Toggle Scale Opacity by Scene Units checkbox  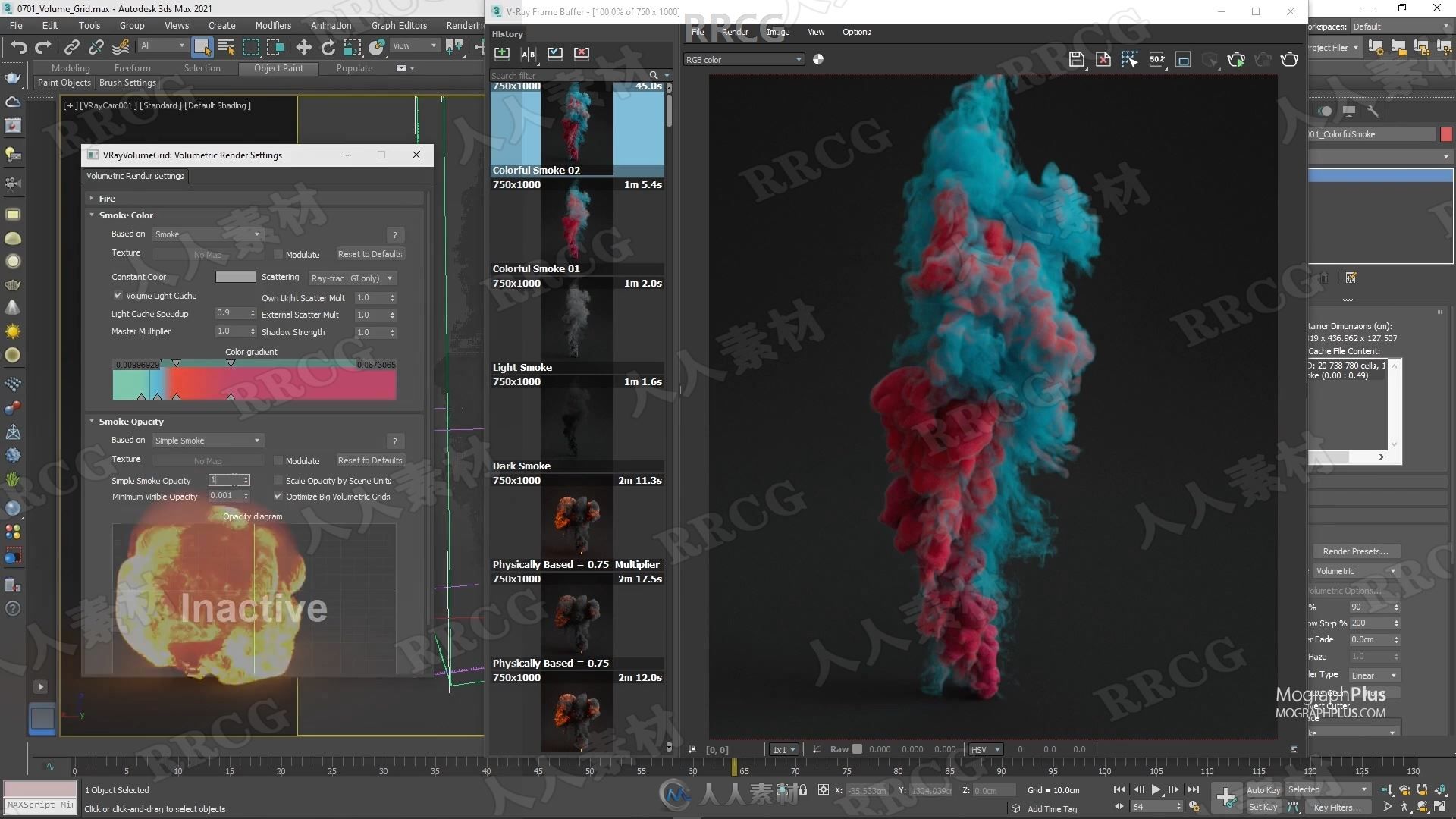[x=279, y=480]
